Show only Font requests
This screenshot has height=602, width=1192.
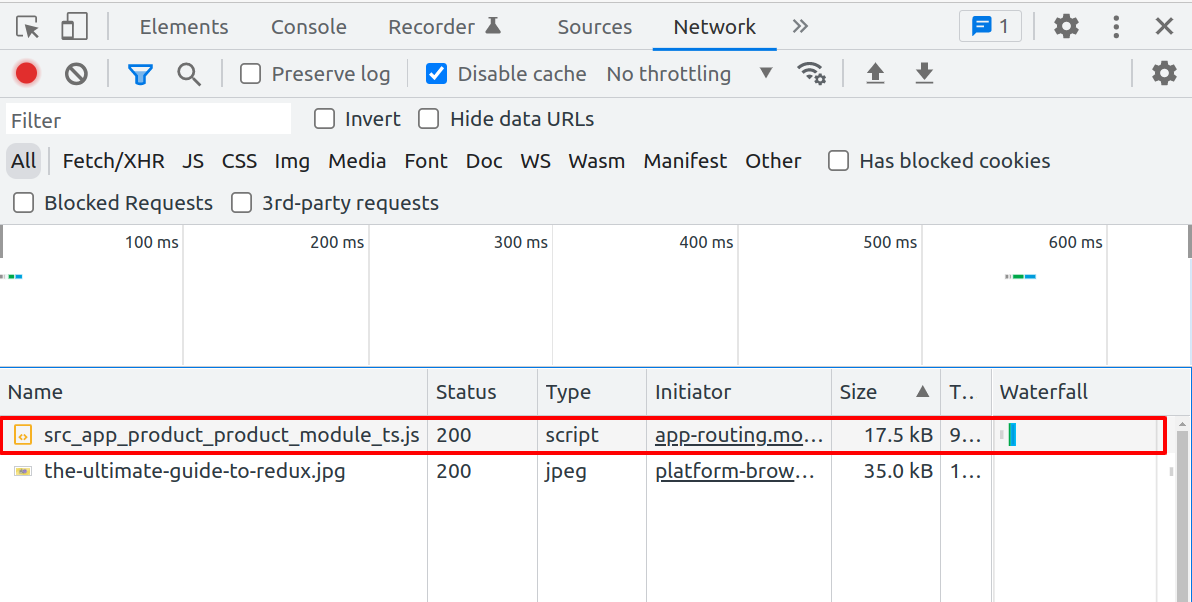click(426, 161)
